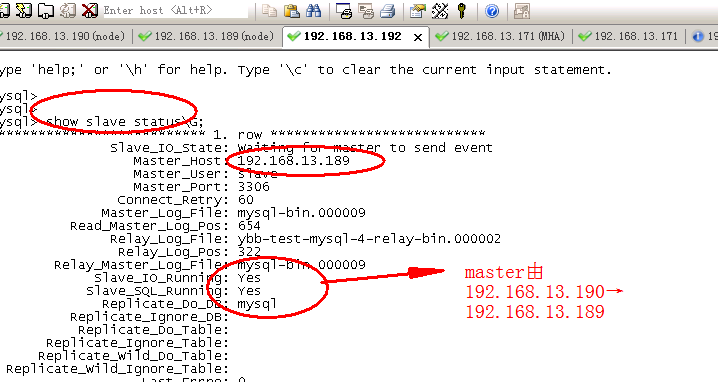The width and height of the screenshot is (718, 382).
Task: Click the 'Waiting for master to send event' text
Action: coord(365,148)
